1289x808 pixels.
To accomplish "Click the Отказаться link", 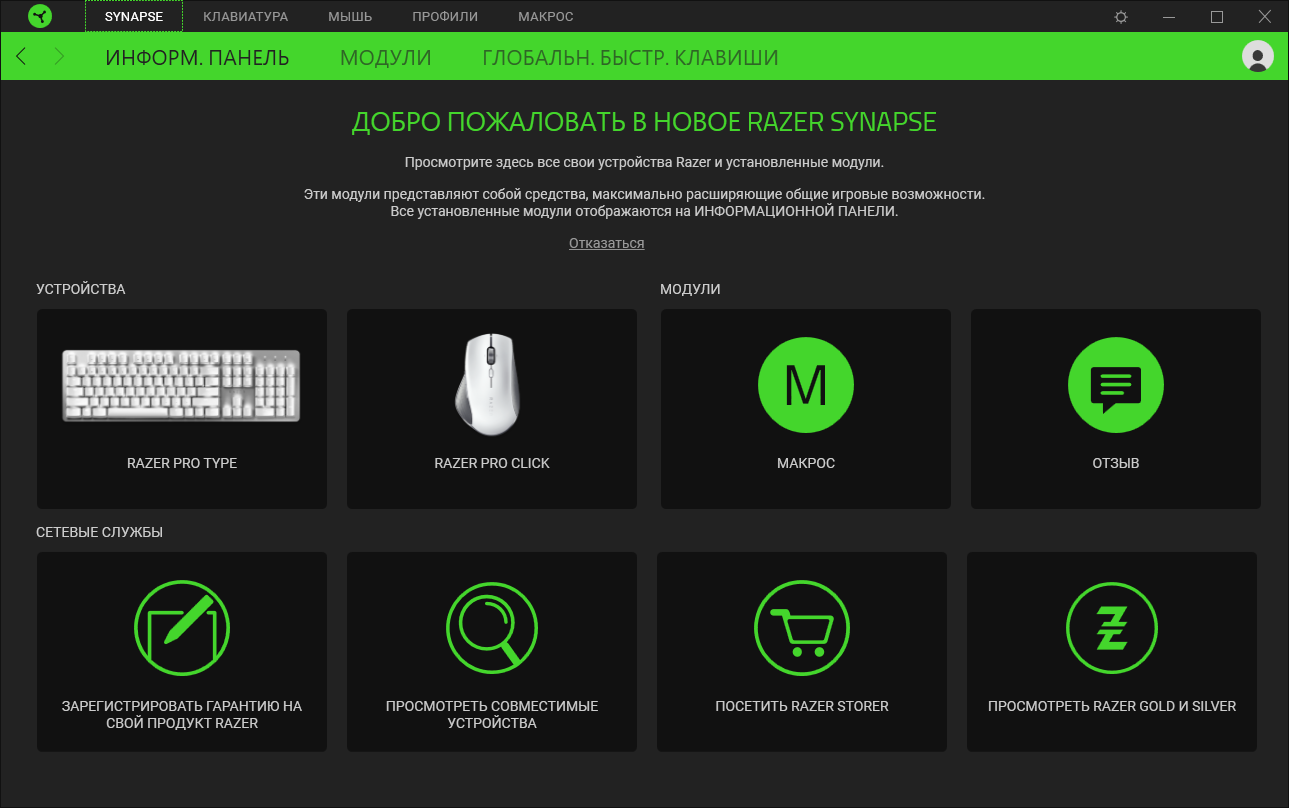I will pos(607,243).
